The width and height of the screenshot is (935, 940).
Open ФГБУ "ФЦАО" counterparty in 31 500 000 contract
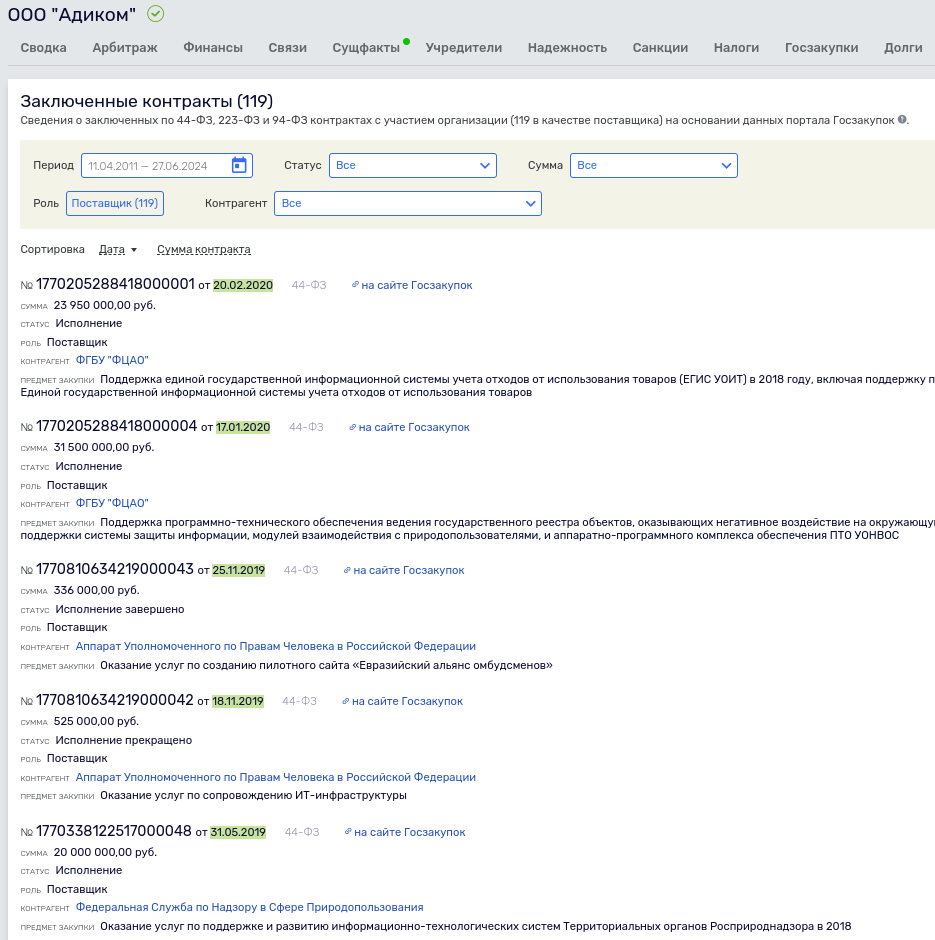112,503
